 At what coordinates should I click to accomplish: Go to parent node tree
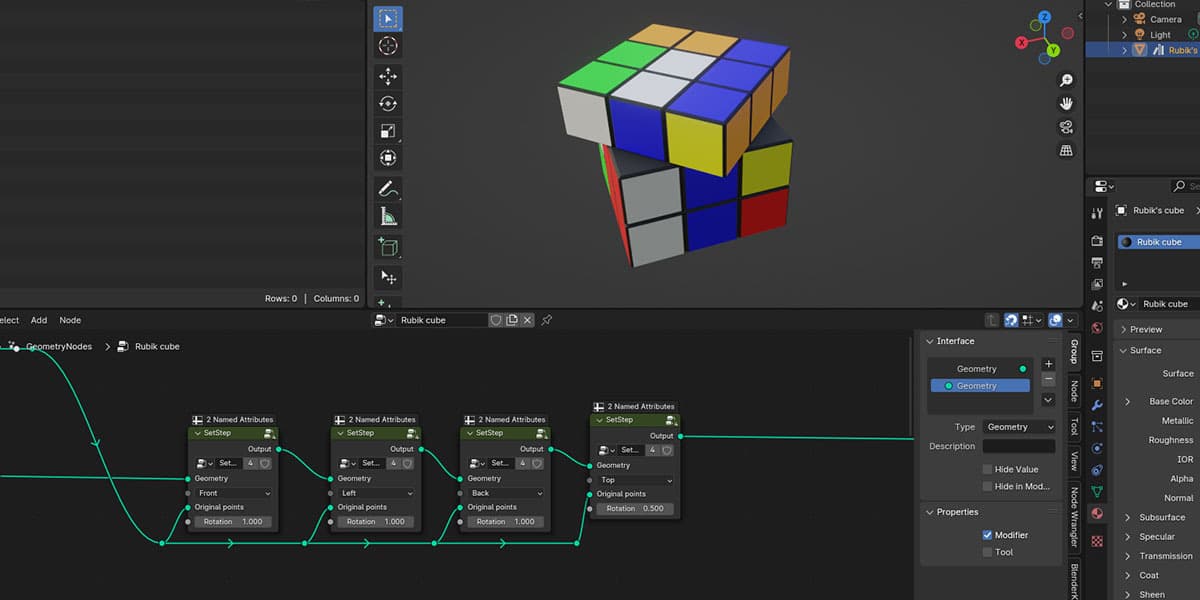coord(991,320)
